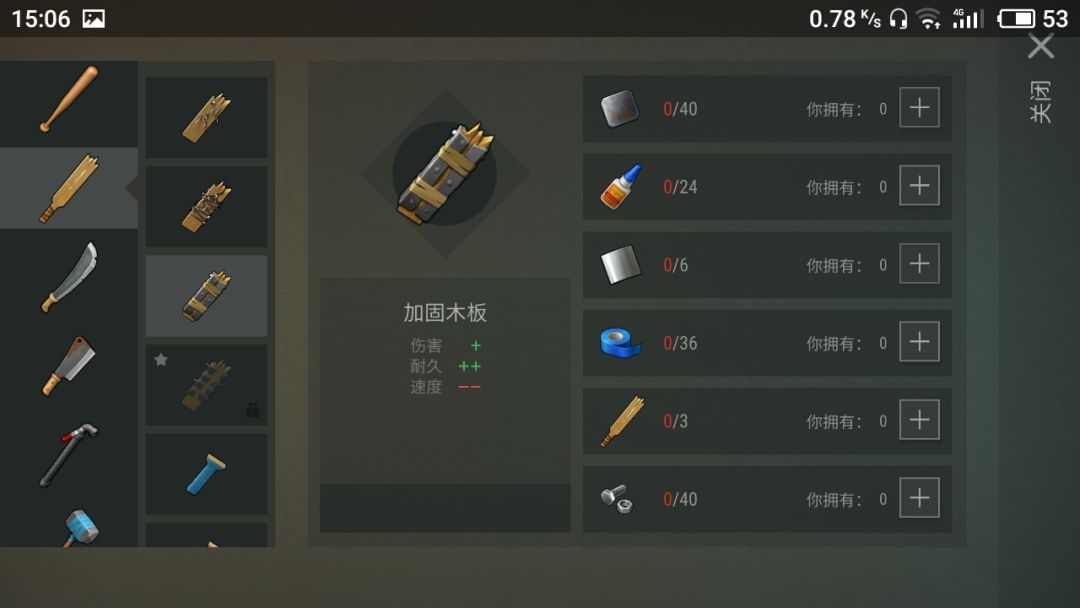Select the baseball bat weapon icon

[x=69, y=99]
